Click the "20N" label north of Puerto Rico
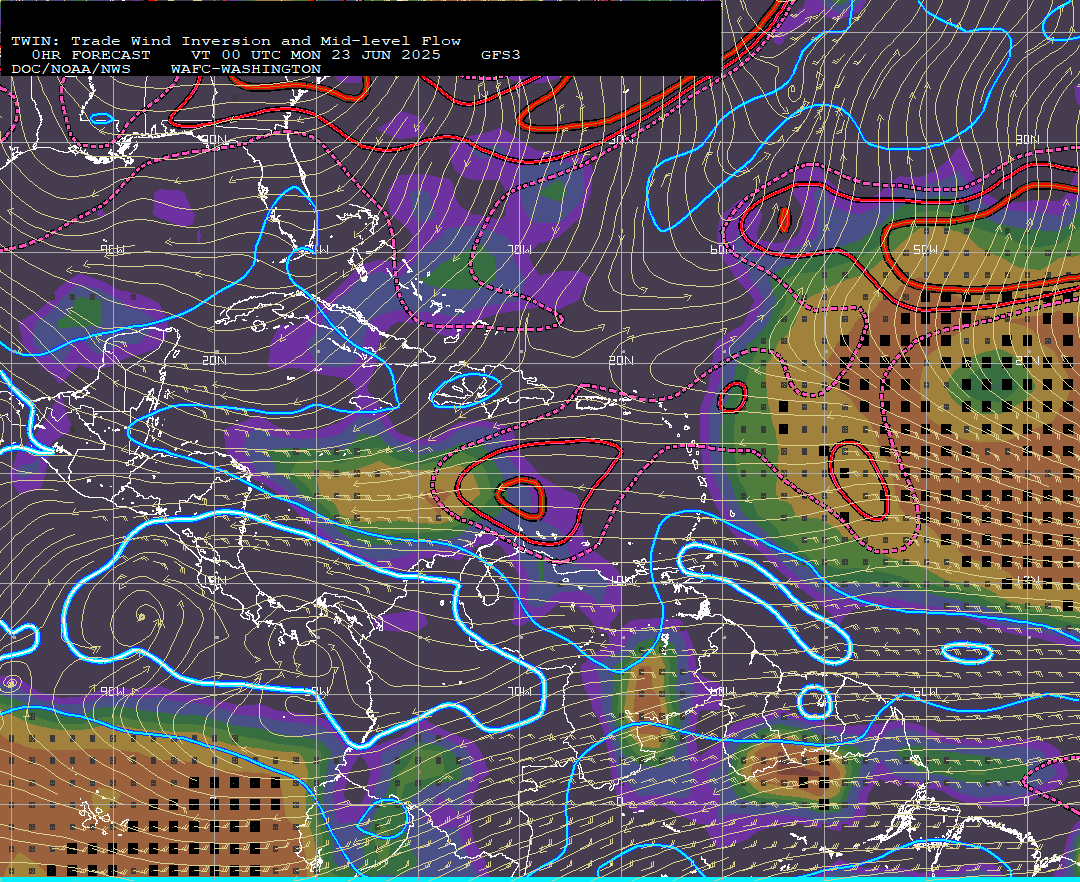This screenshot has width=1080, height=882. (621, 360)
